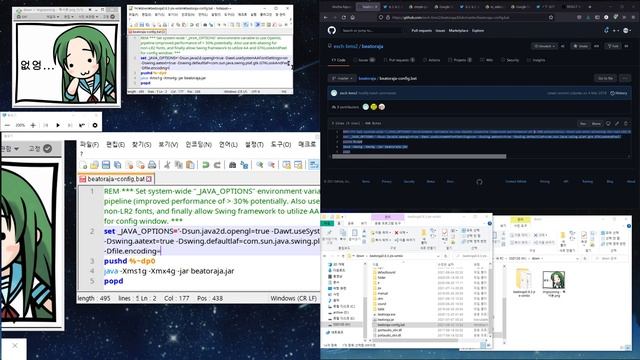Click browser bookmark star in address bar
The height and width of the screenshot is (360, 640).
point(551,18)
